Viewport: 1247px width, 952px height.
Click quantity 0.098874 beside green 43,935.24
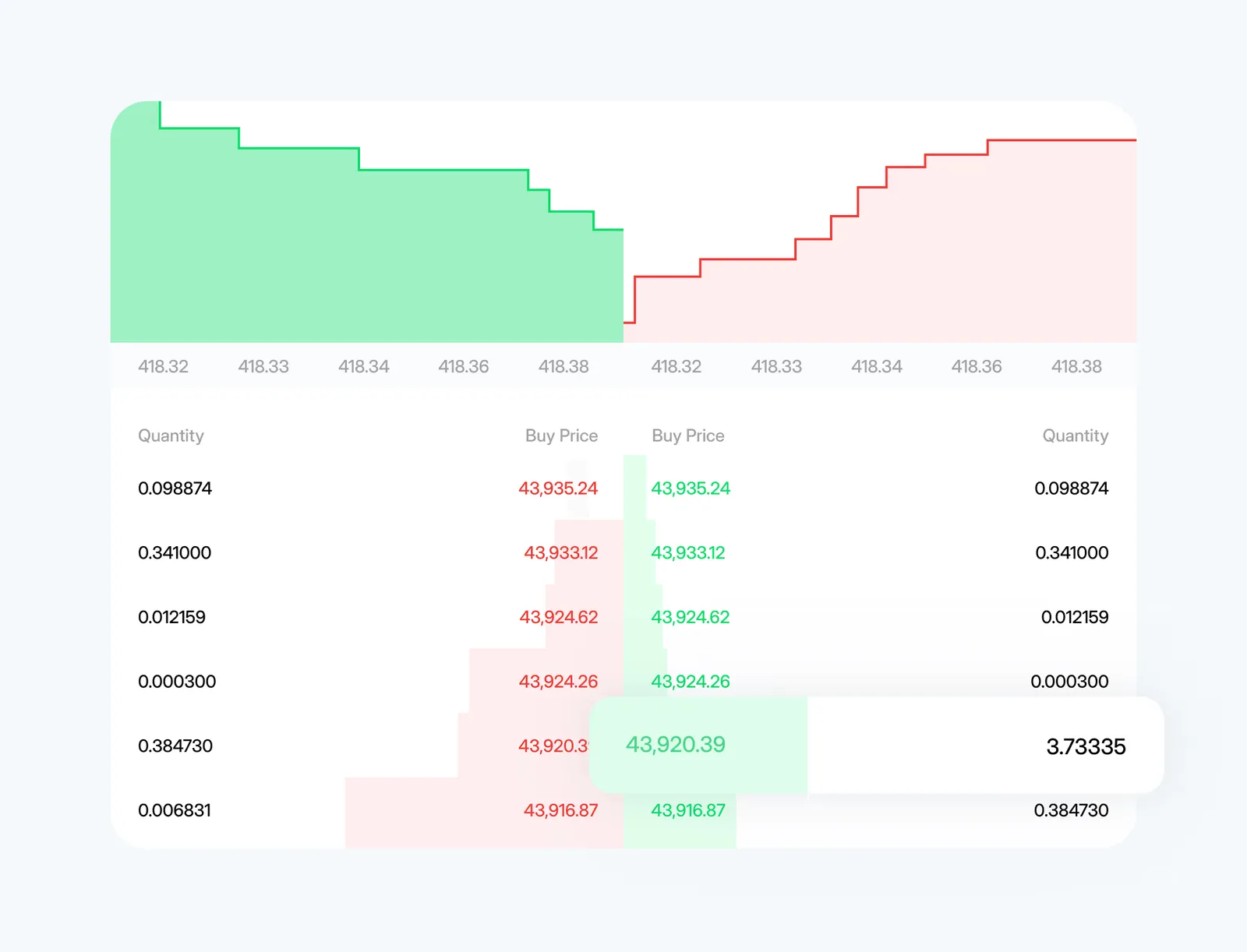point(1072,488)
